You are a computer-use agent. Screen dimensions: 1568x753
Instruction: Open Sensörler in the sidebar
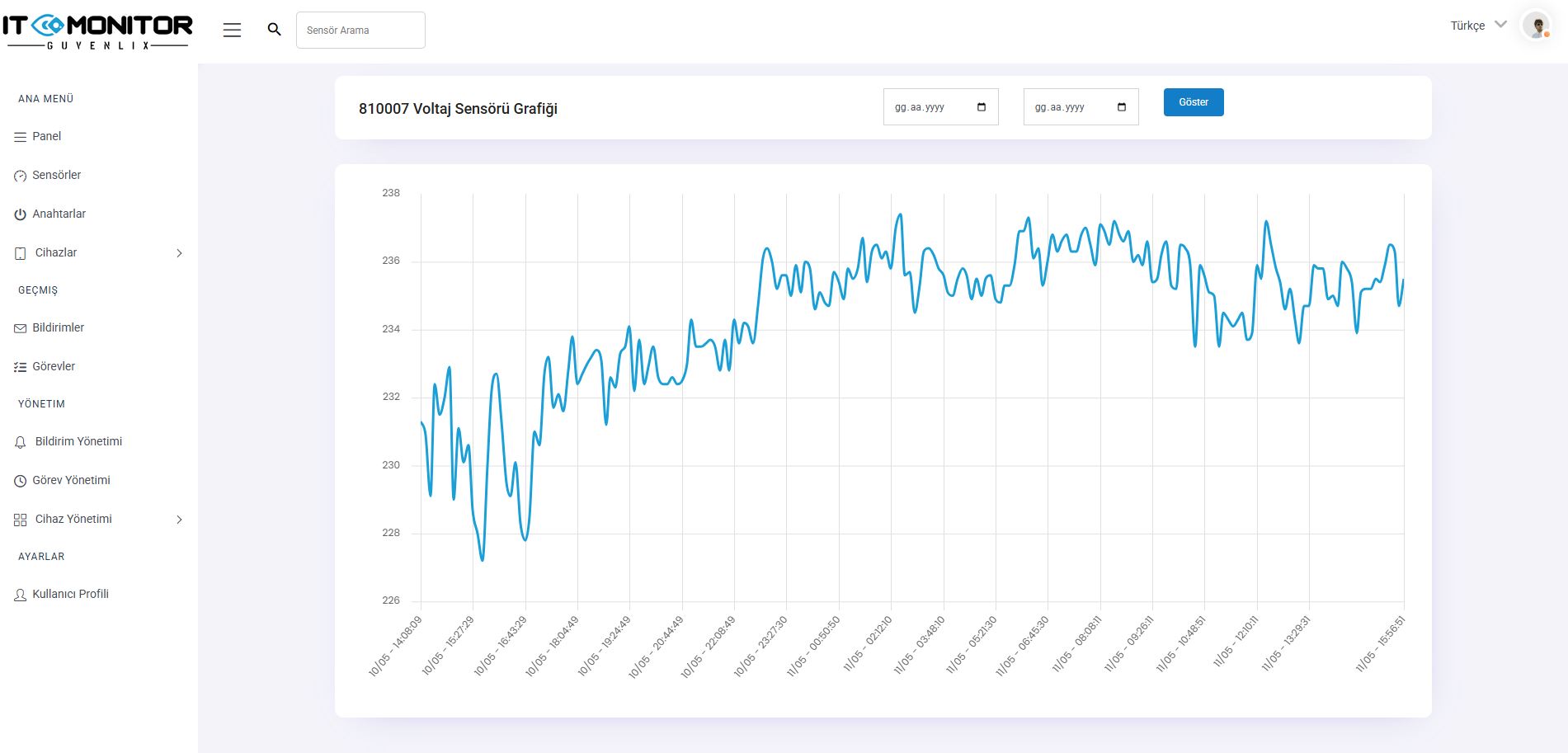[56, 176]
